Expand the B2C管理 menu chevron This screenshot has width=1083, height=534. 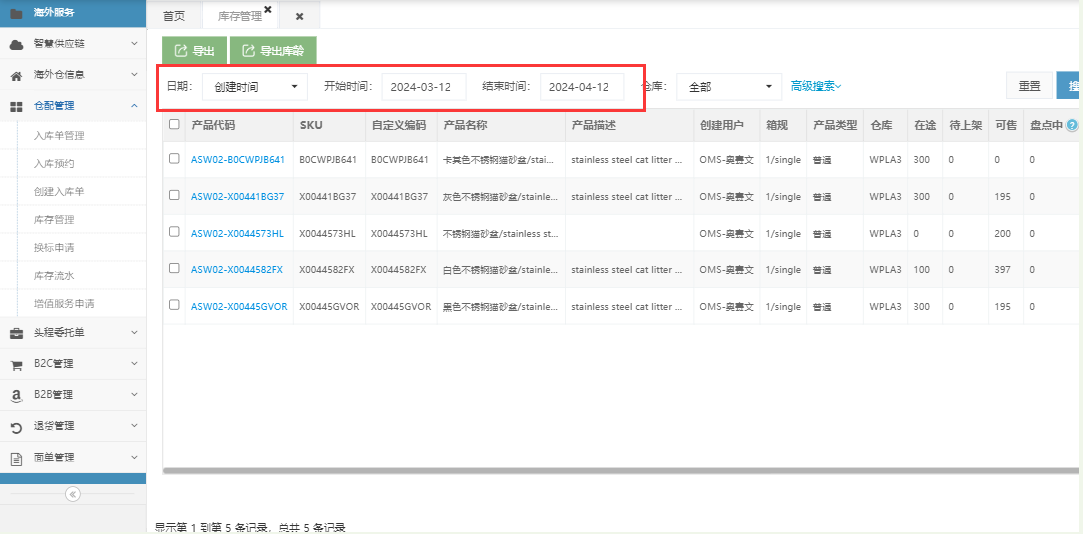pos(134,364)
